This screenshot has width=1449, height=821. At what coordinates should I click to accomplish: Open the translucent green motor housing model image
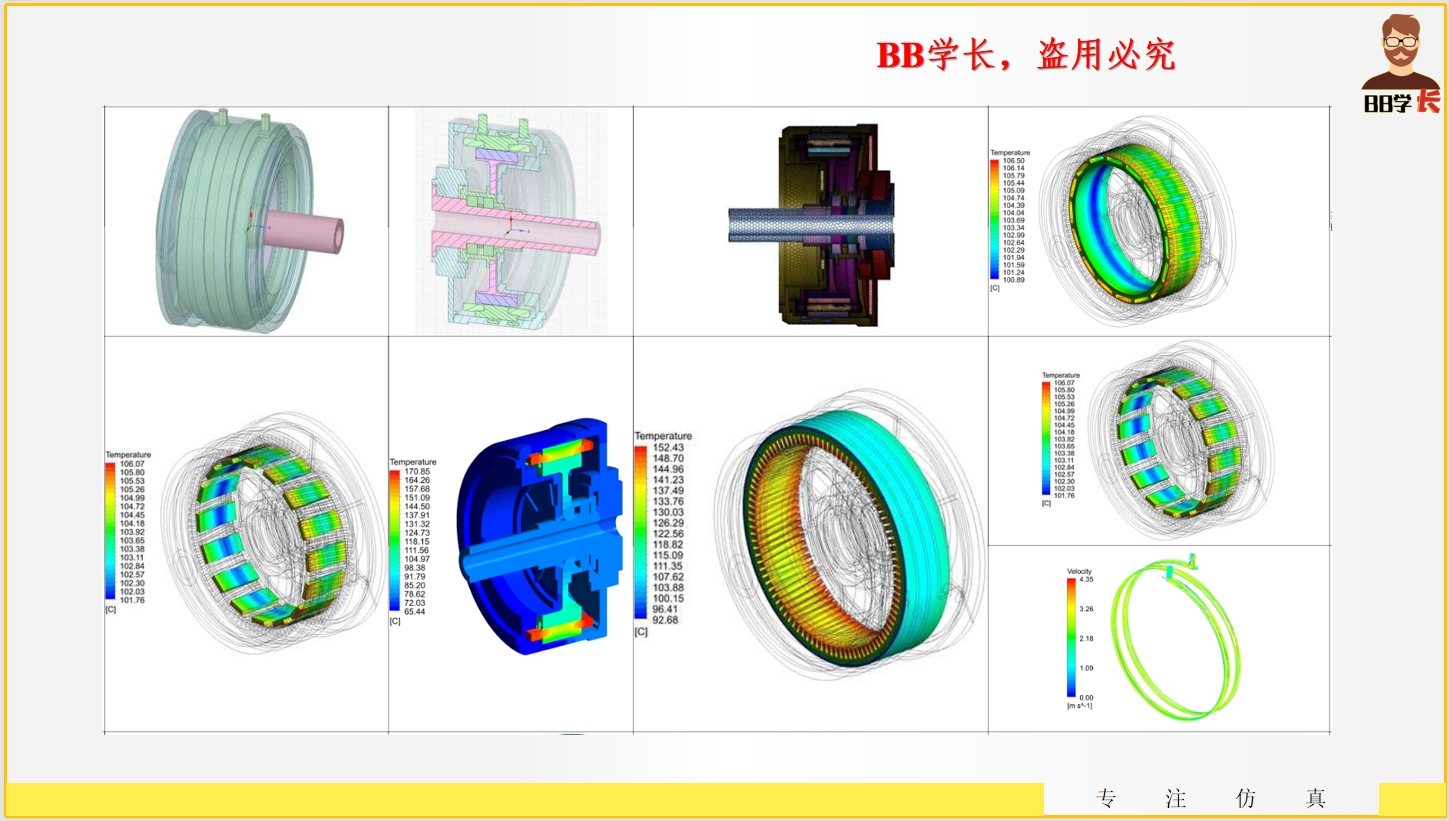tap(247, 220)
